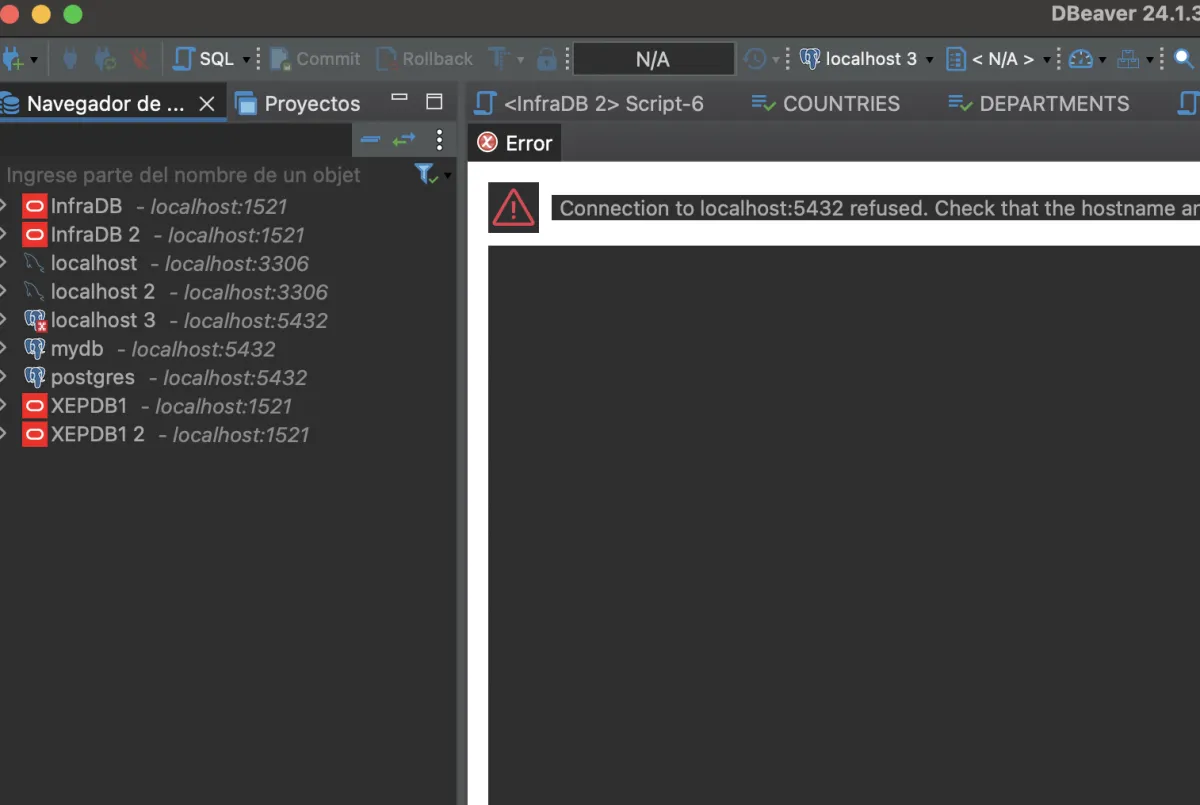Open the navigator three-dot view menu
This screenshot has height=805, width=1200.
[x=439, y=140]
